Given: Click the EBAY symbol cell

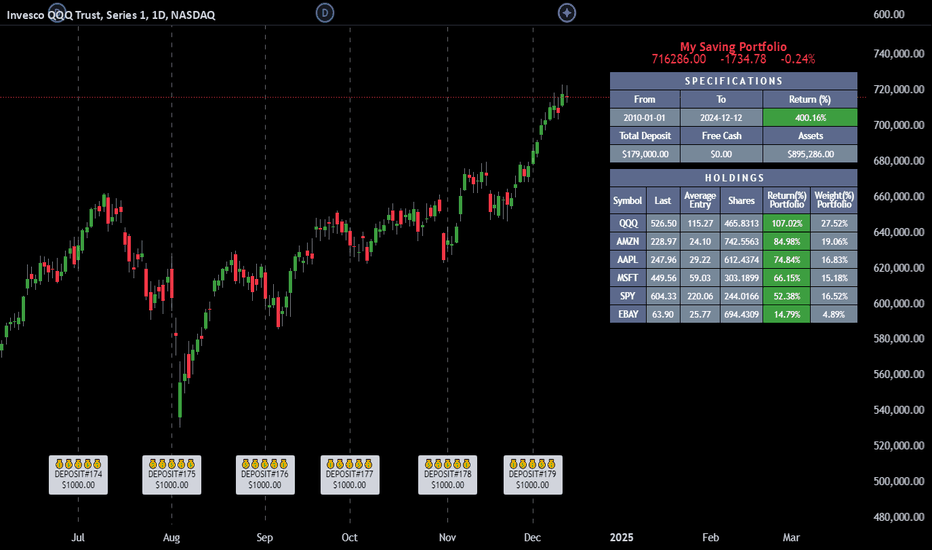Looking at the screenshot, I should (x=628, y=314).
